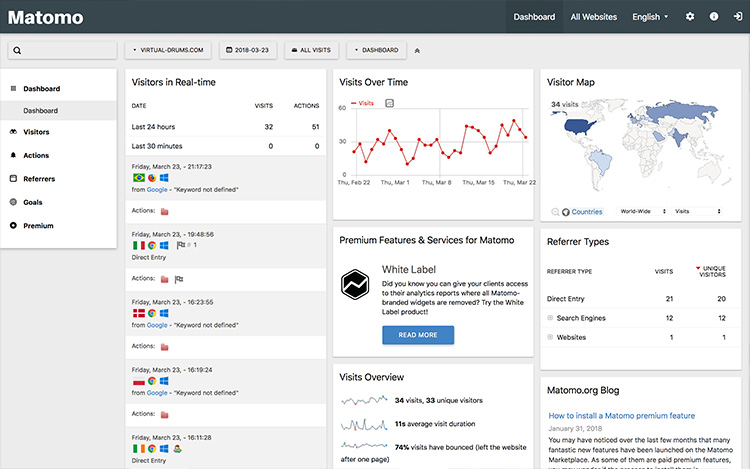Click the sign out icon
Image resolution: width=750 pixels, height=469 pixels.
click(x=737, y=17)
